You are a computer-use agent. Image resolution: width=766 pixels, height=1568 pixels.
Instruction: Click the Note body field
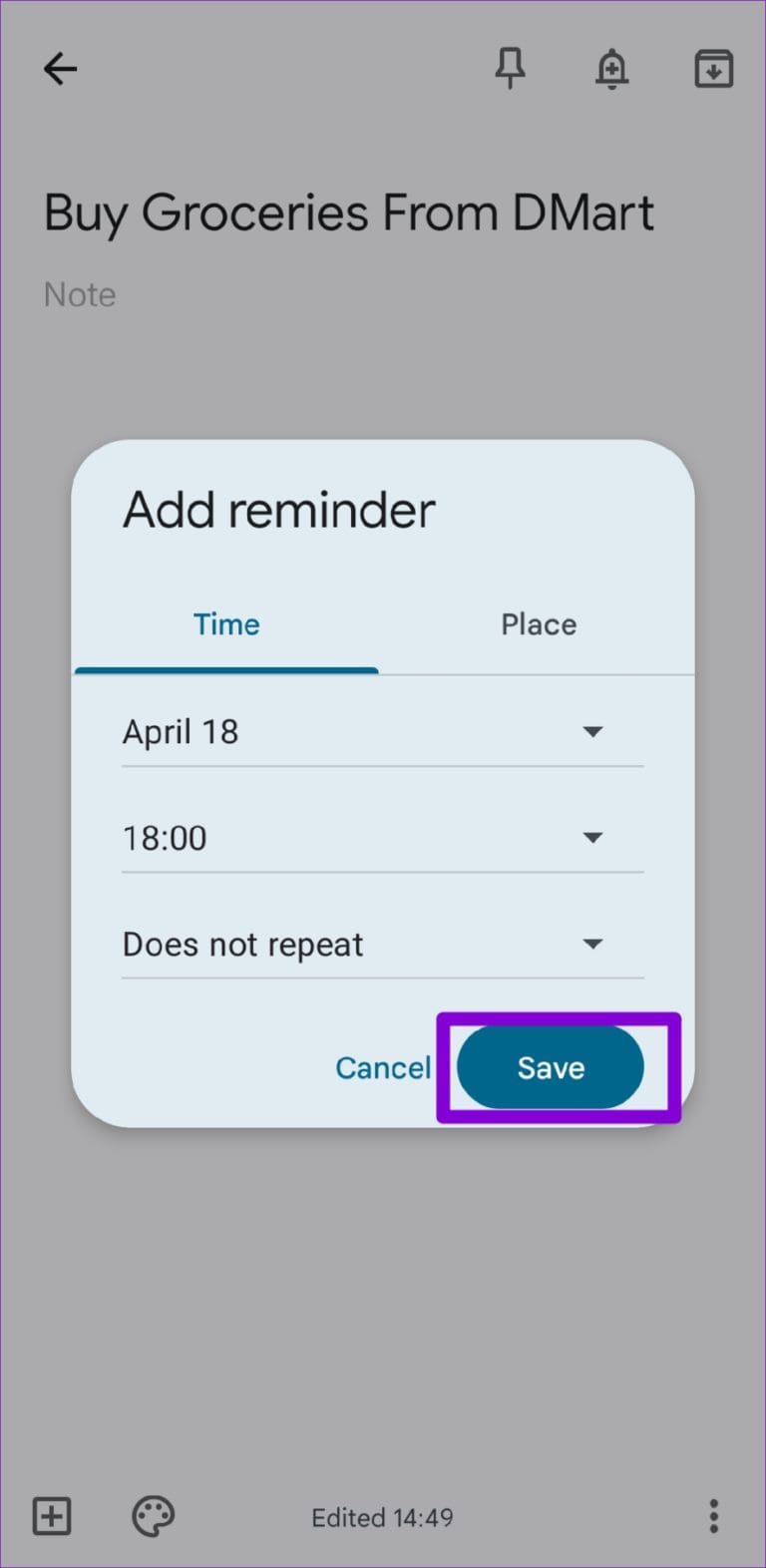click(80, 294)
